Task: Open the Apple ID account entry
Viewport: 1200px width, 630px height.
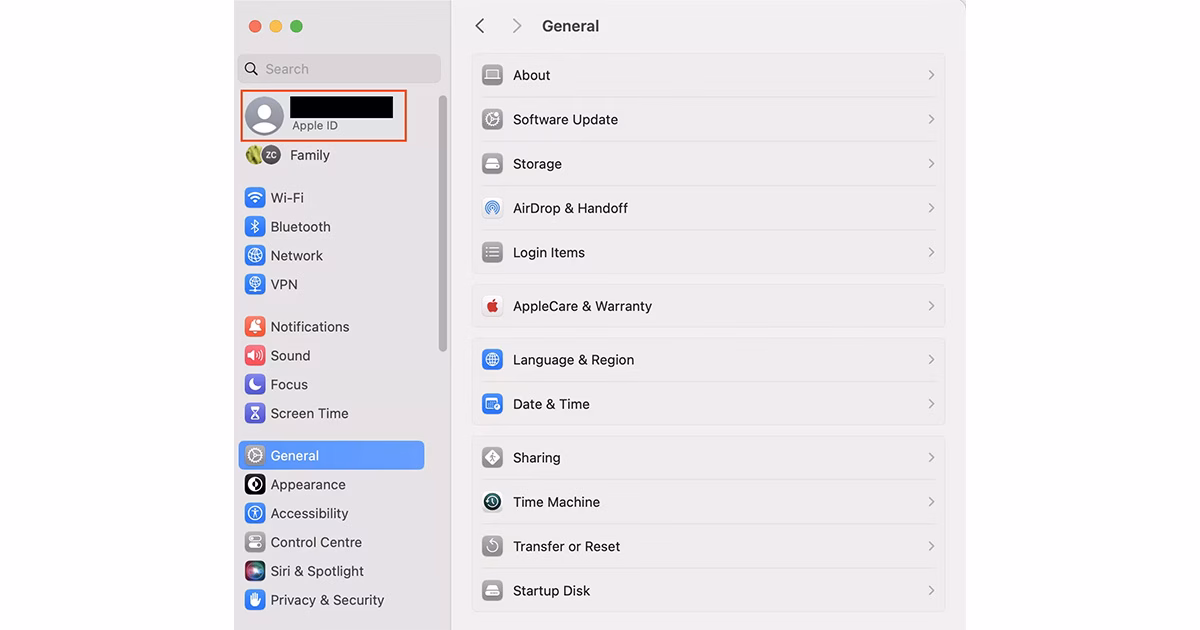Action: point(324,116)
